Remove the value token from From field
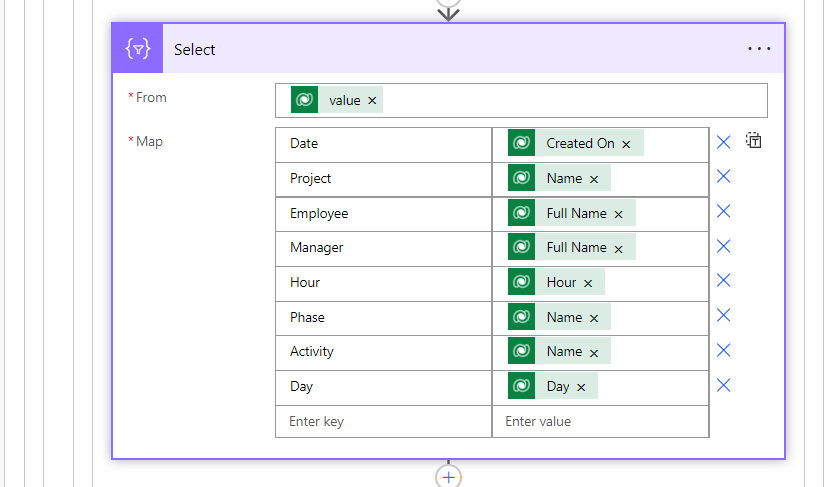835x487 pixels. click(x=372, y=101)
